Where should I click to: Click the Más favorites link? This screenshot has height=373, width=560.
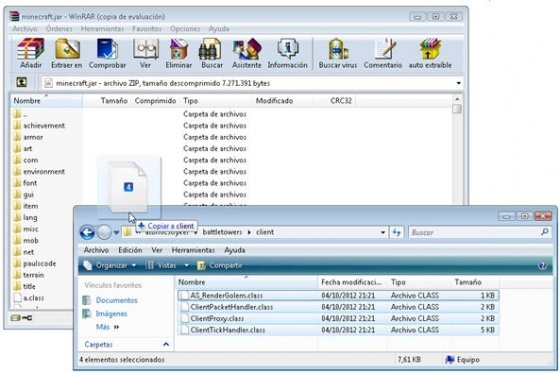[107, 327]
